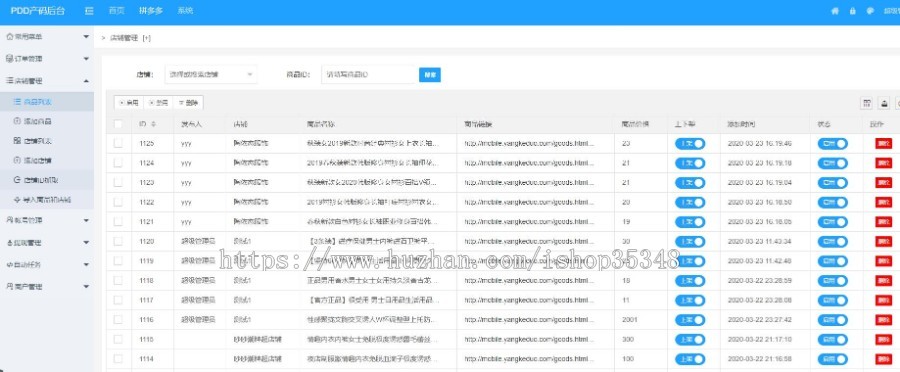Expand the 常用菜单 sidebar group
The image size is (900, 372).
pyautogui.click(x=47, y=37)
